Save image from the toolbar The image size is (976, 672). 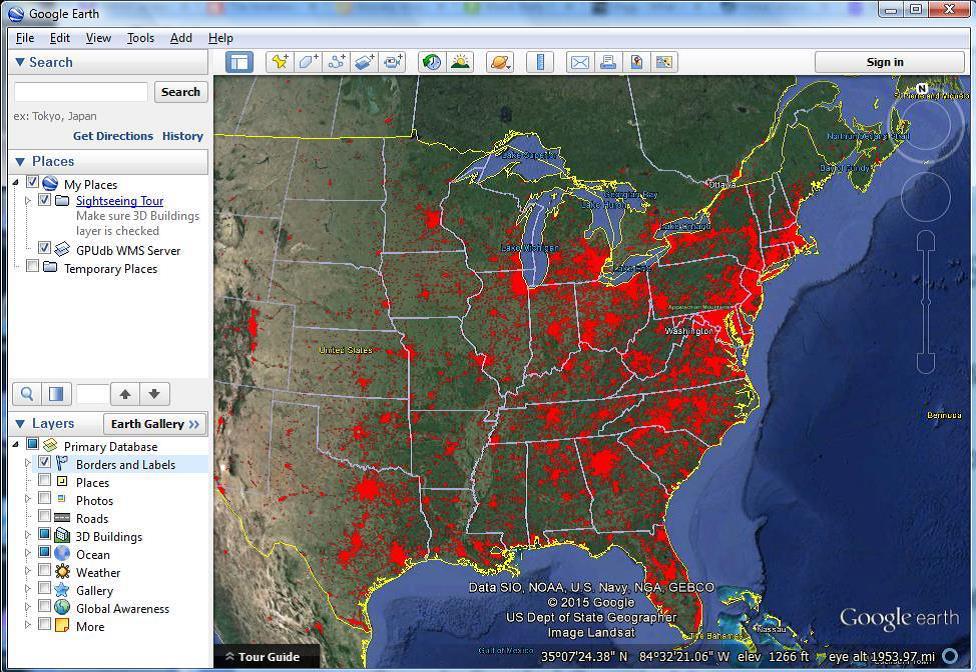[636, 62]
